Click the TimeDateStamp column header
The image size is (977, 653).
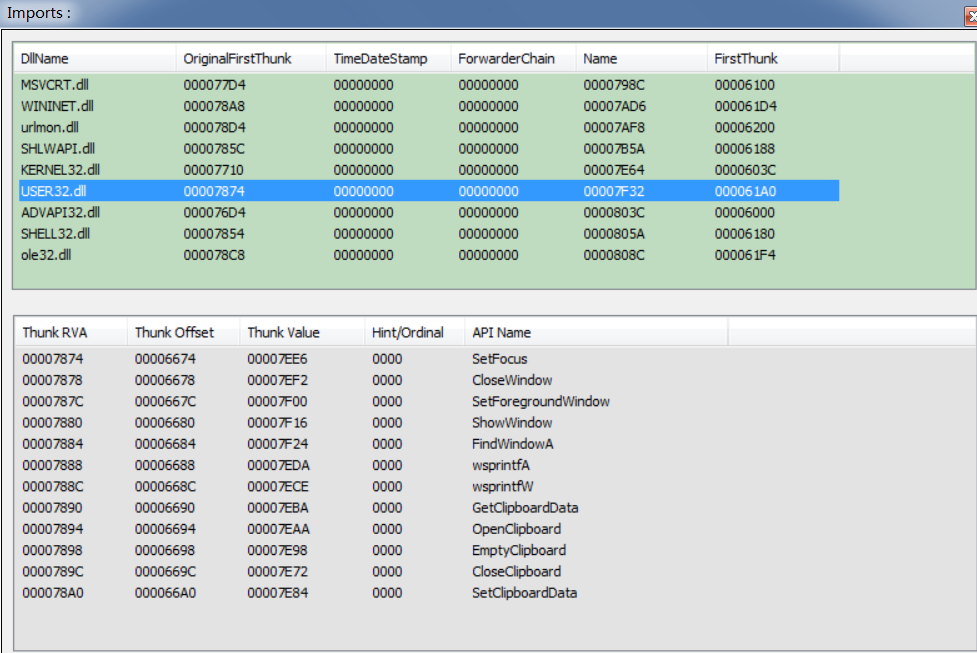pyautogui.click(x=388, y=59)
